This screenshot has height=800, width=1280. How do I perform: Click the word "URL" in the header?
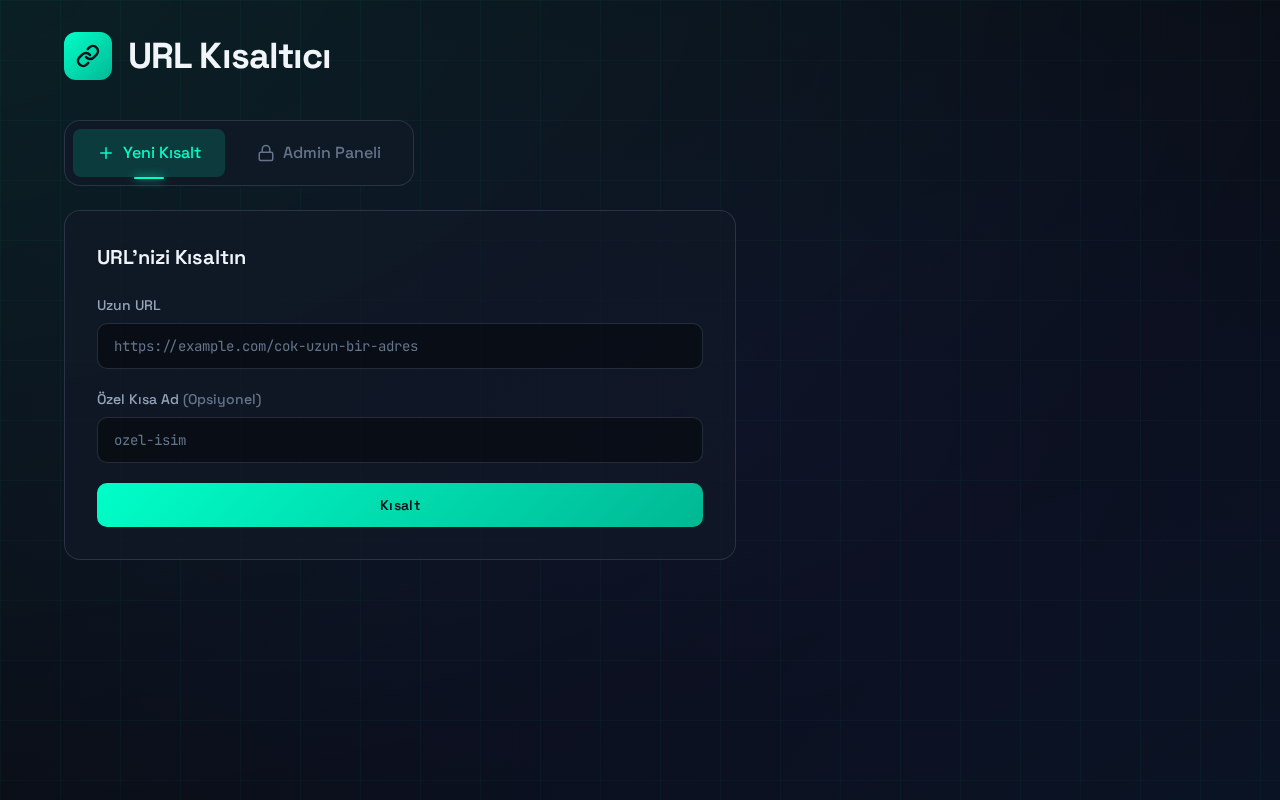[x=160, y=56]
